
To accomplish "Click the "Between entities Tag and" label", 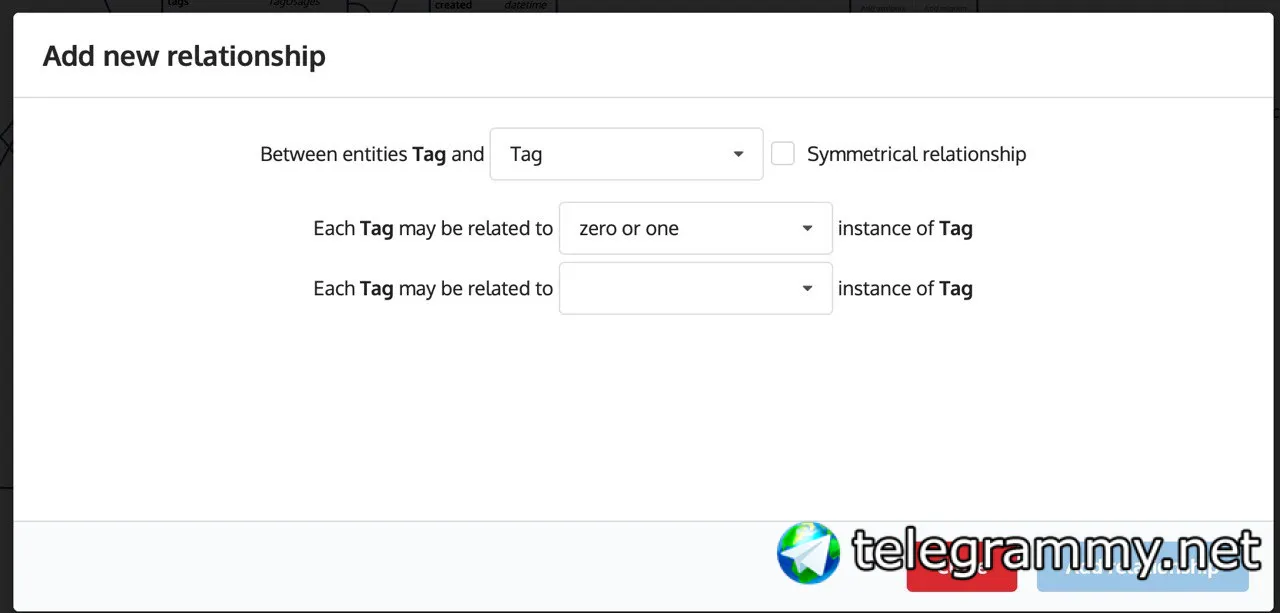I will tap(372, 154).
